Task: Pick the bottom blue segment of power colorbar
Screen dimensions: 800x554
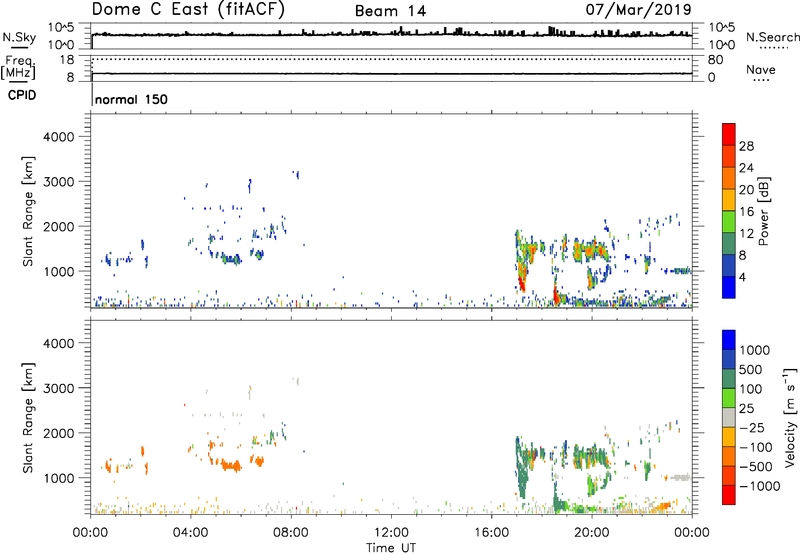Action: tap(729, 288)
